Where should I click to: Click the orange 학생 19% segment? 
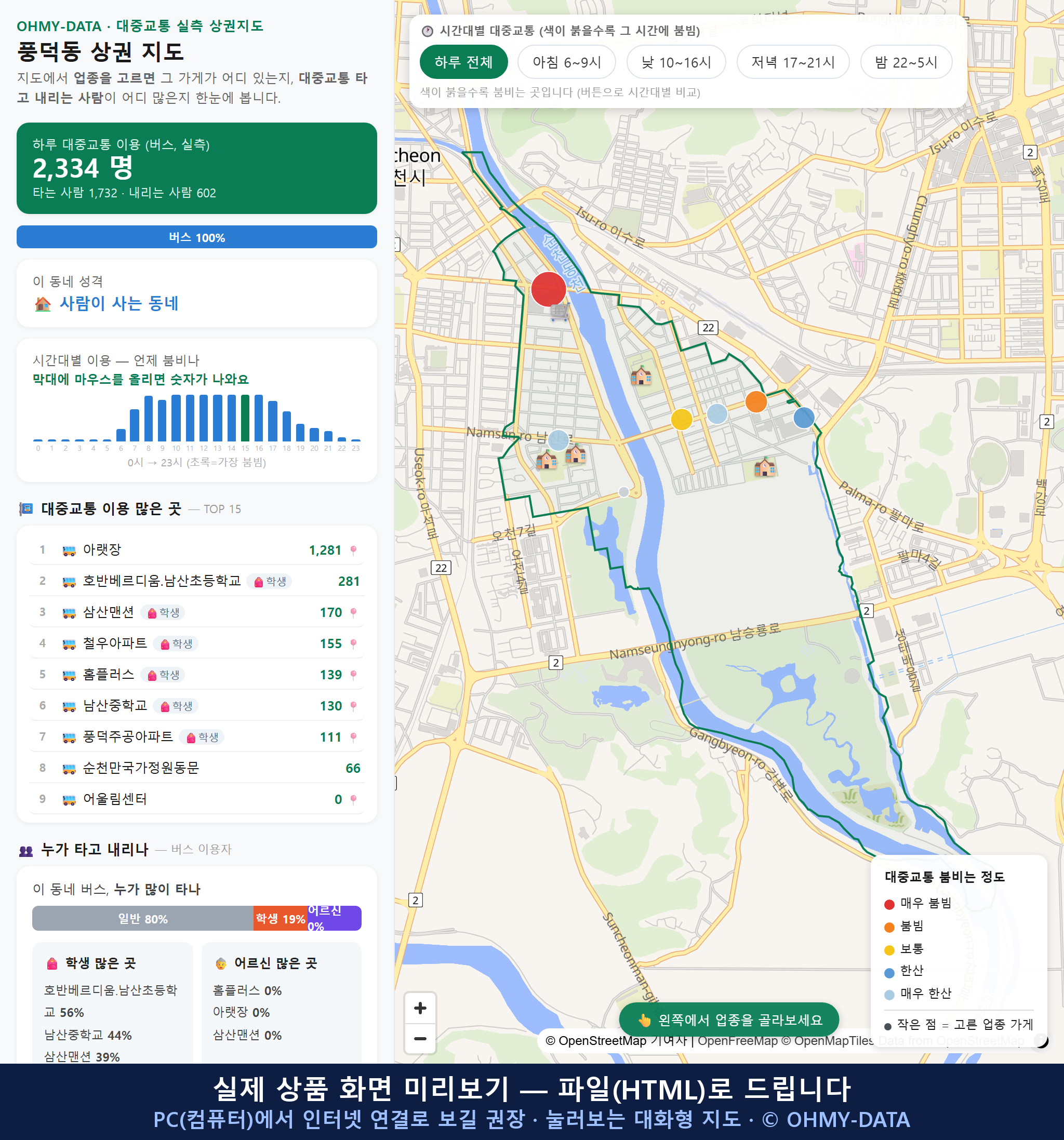pos(281,919)
